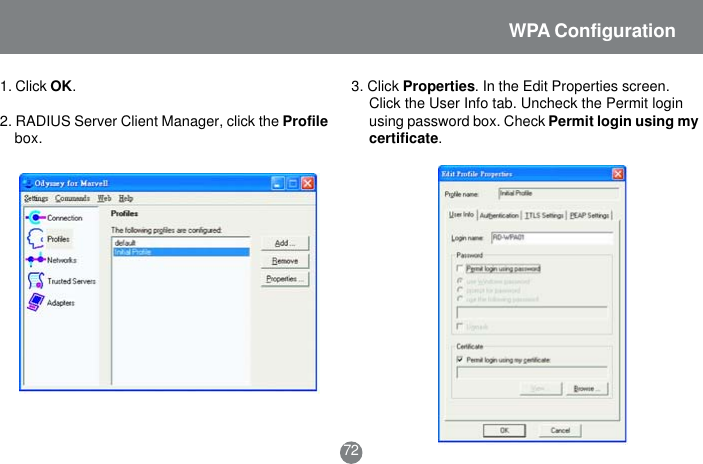Select Initial Profile in profiles list
703x464 pixels.
coord(181,252)
